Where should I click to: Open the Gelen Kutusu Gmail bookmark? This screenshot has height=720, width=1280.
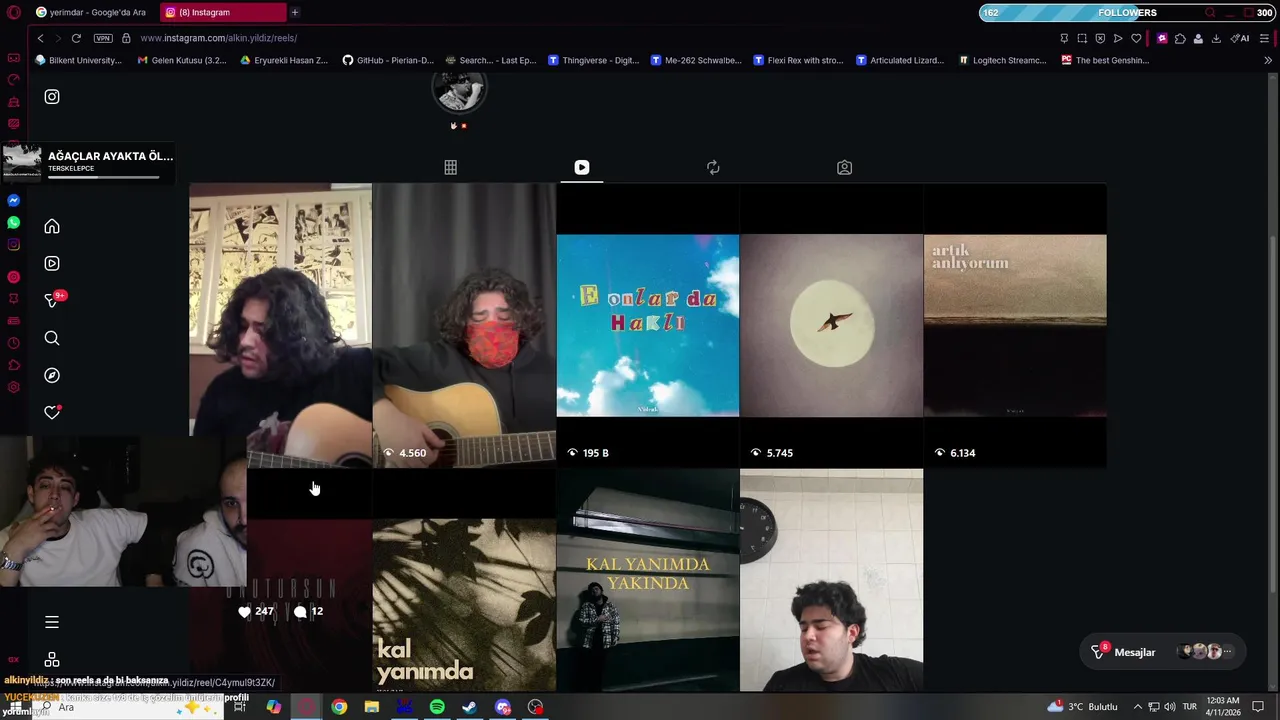pyautogui.click(x=182, y=60)
